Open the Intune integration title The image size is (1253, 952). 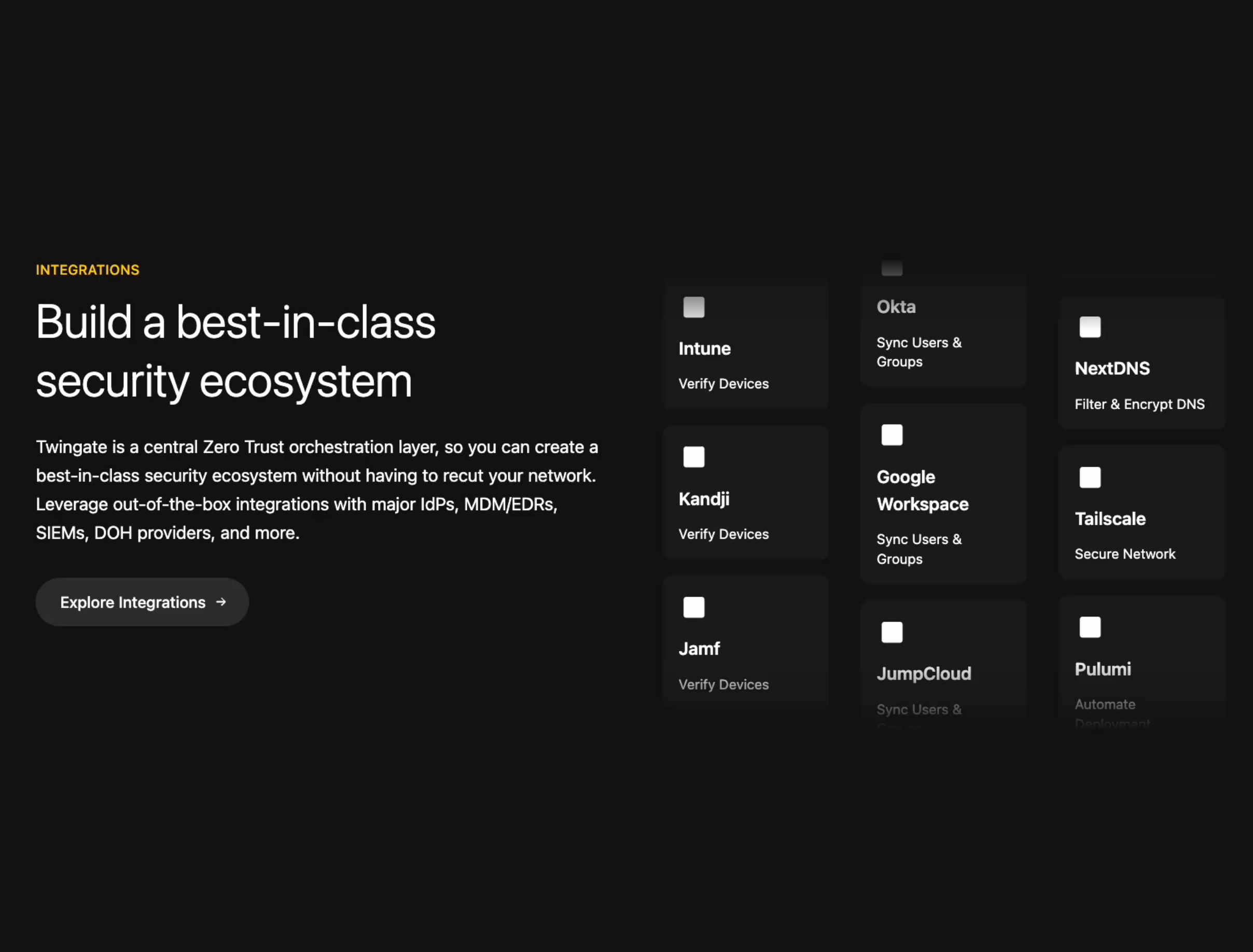704,348
